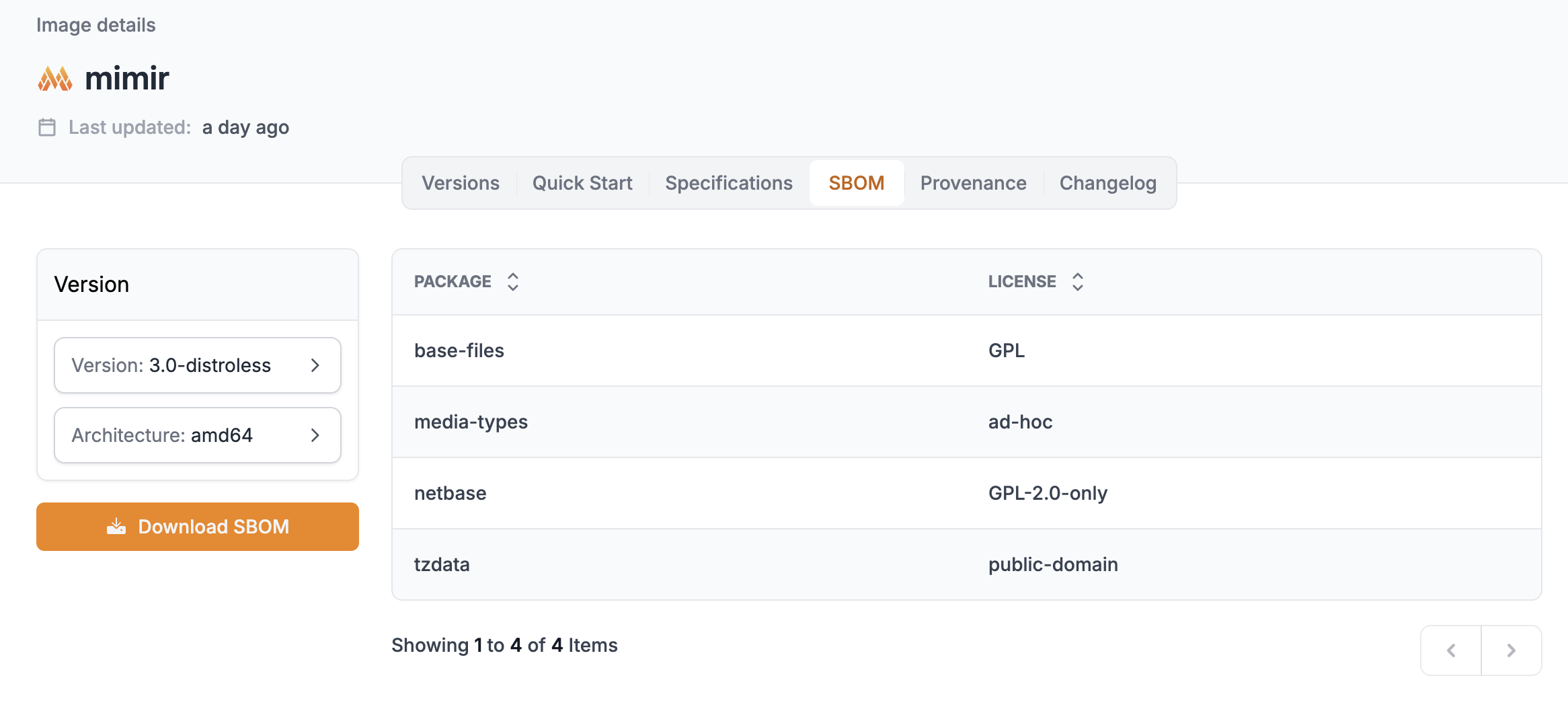The width and height of the screenshot is (1568, 709).
Task: Go to the next page arrow
Action: [x=1511, y=650]
